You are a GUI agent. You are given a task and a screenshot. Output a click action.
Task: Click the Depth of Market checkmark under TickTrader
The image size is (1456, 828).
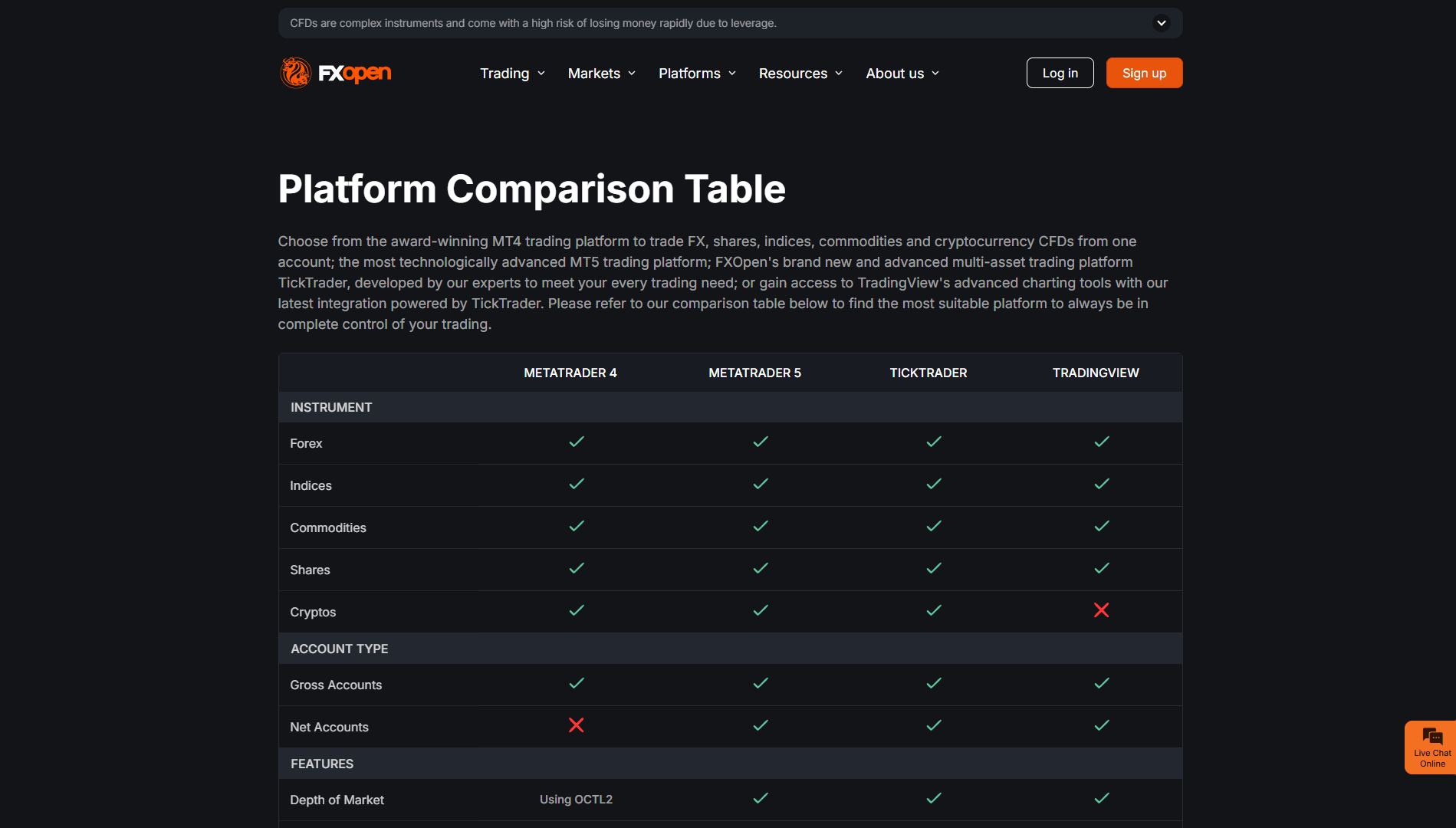pyautogui.click(x=933, y=798)
